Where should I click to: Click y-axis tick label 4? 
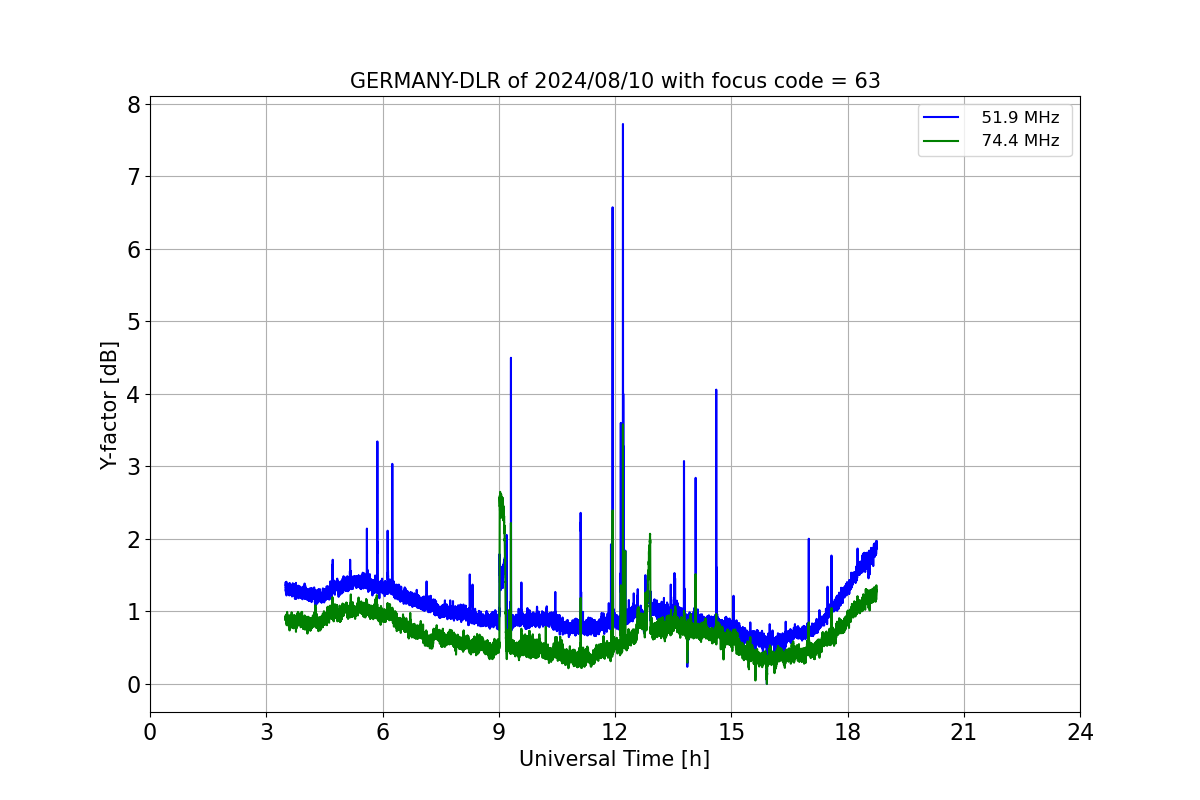[133, 395]
